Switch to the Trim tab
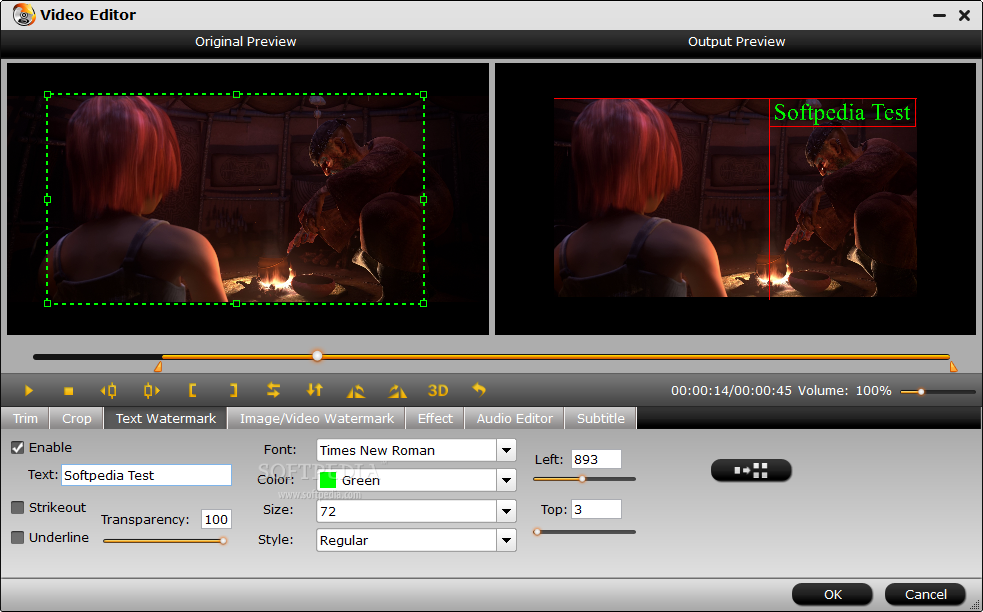 (25, 418)
